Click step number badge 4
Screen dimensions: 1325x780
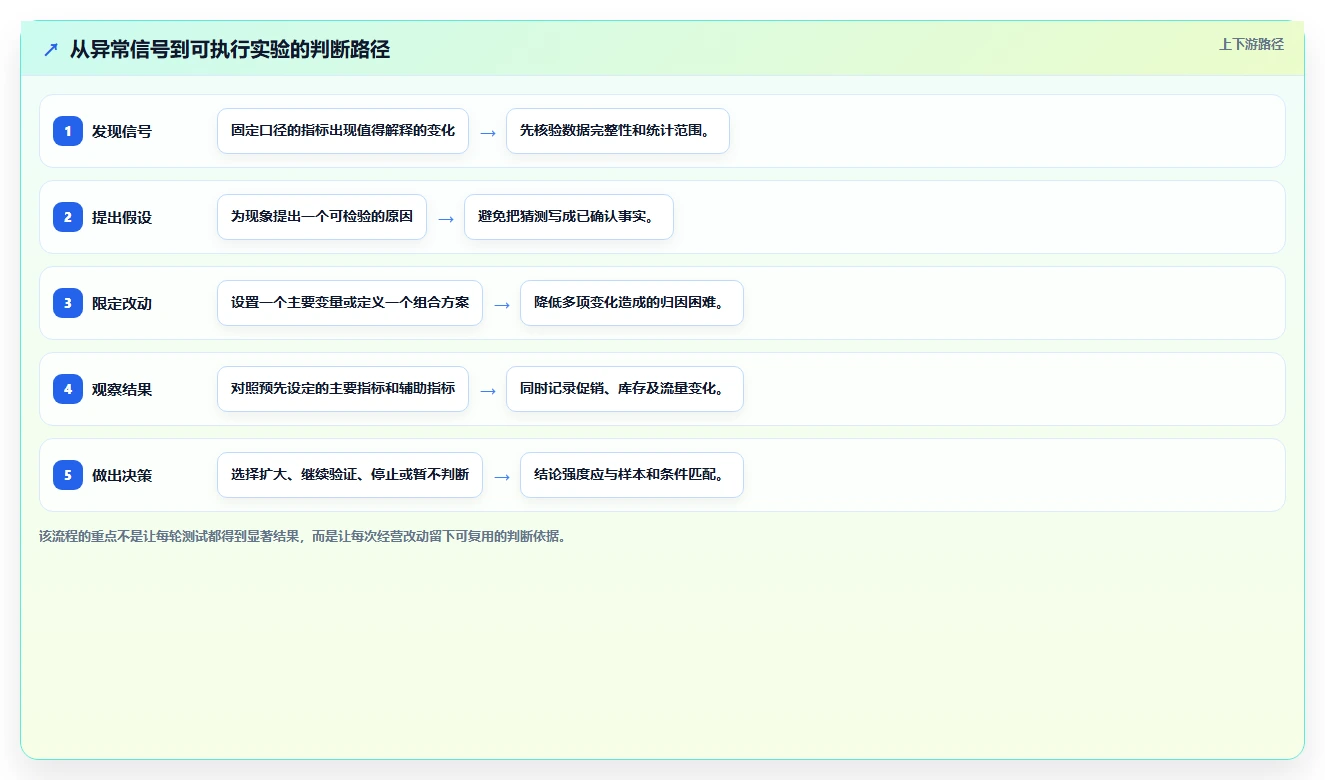click(x=68, y=389)
